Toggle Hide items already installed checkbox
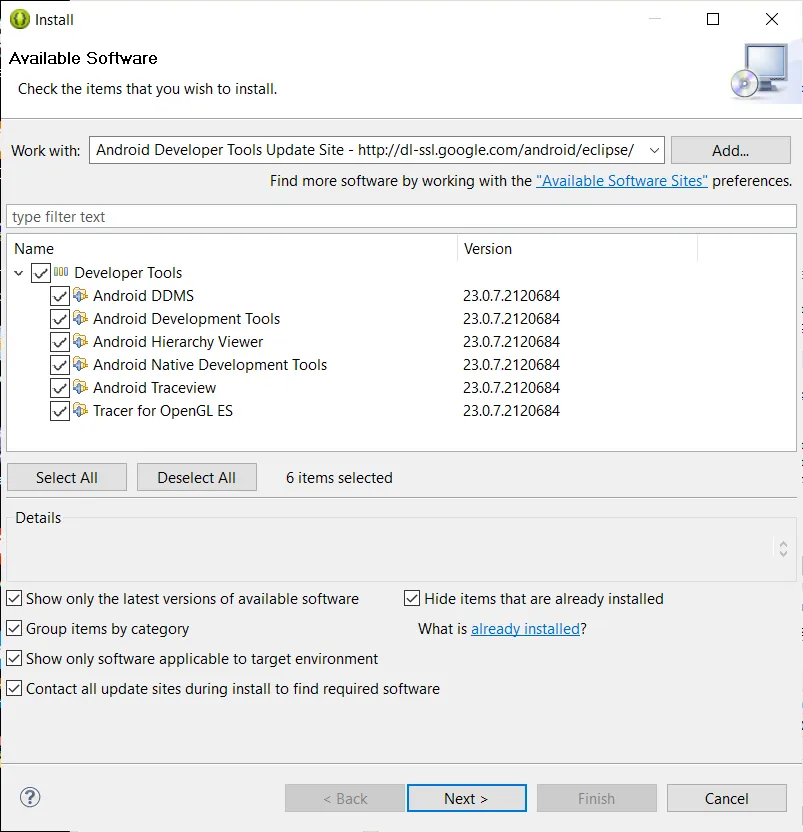803x832 pixels. [412, 598]
